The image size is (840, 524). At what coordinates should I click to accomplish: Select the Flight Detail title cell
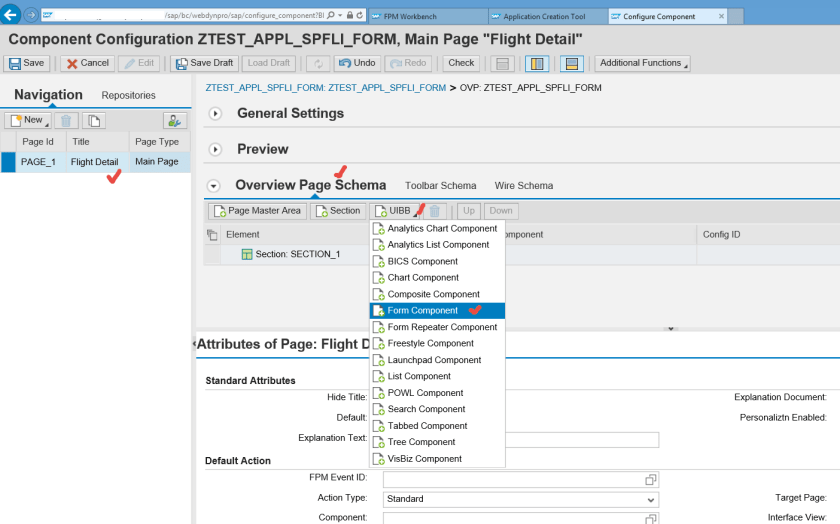pyautogui.click(x=97, y=162)
